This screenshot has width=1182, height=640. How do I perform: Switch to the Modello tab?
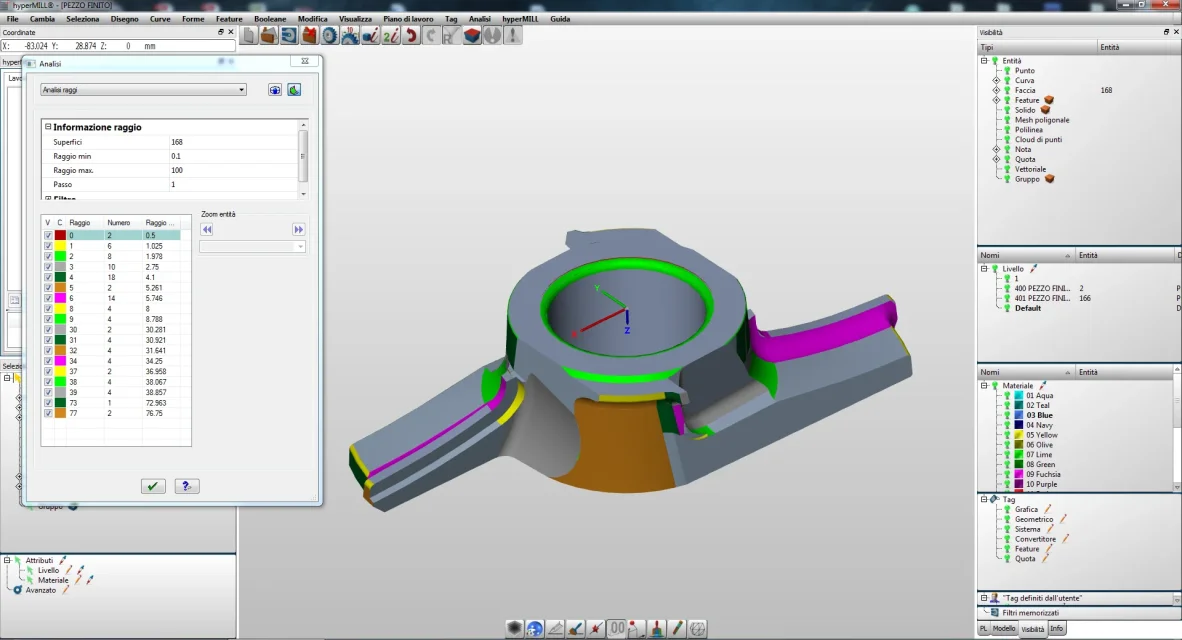pyautogui.click(x=1004, y=629)
